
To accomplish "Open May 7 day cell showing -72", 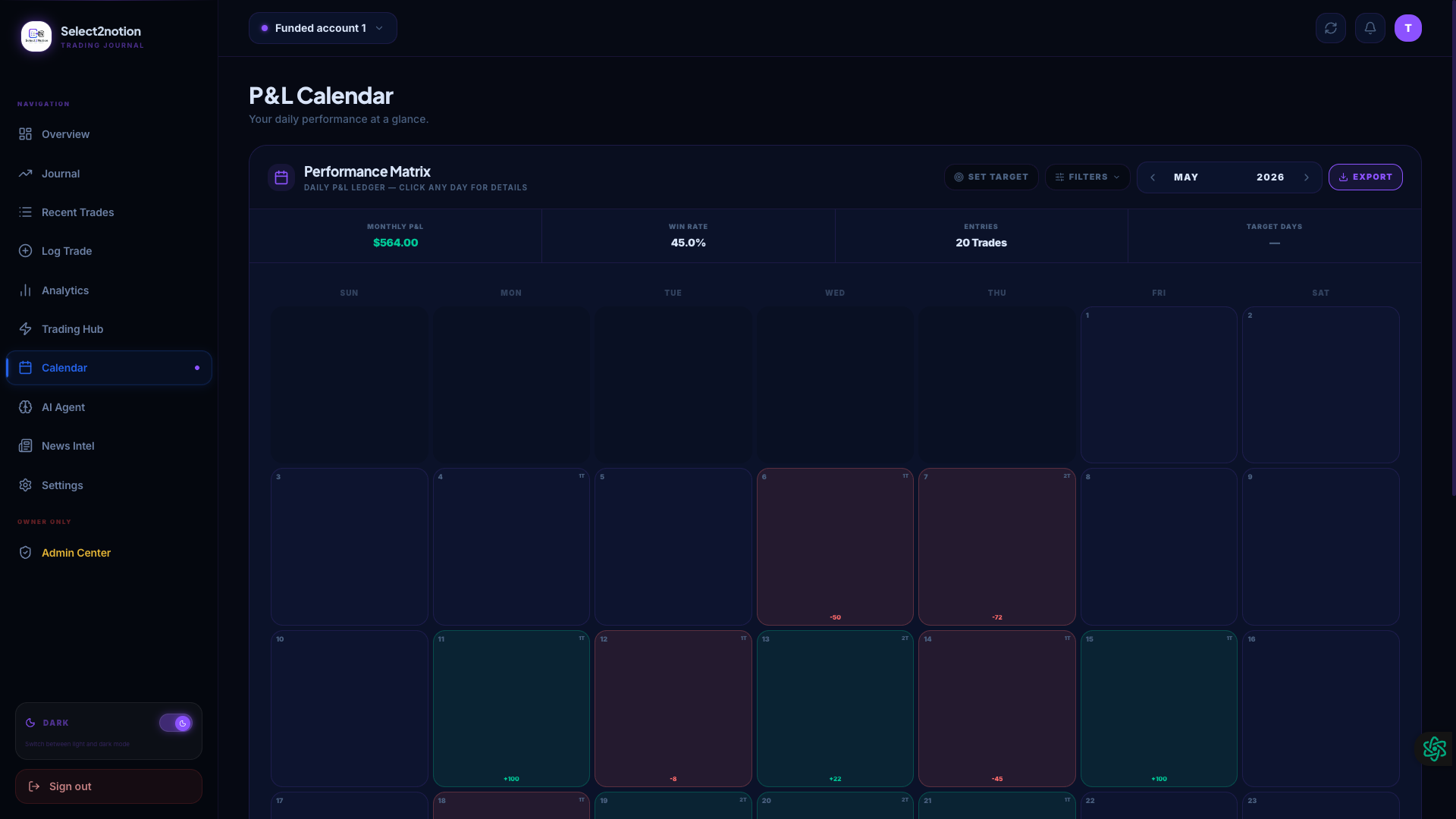I will click(997, 547).
